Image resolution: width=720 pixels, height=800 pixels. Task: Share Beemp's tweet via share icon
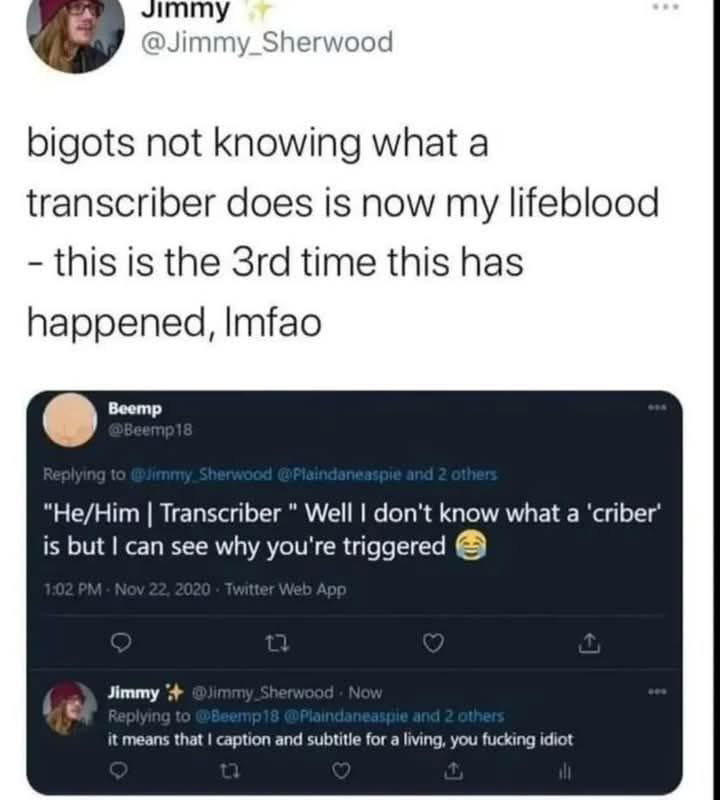589,643
